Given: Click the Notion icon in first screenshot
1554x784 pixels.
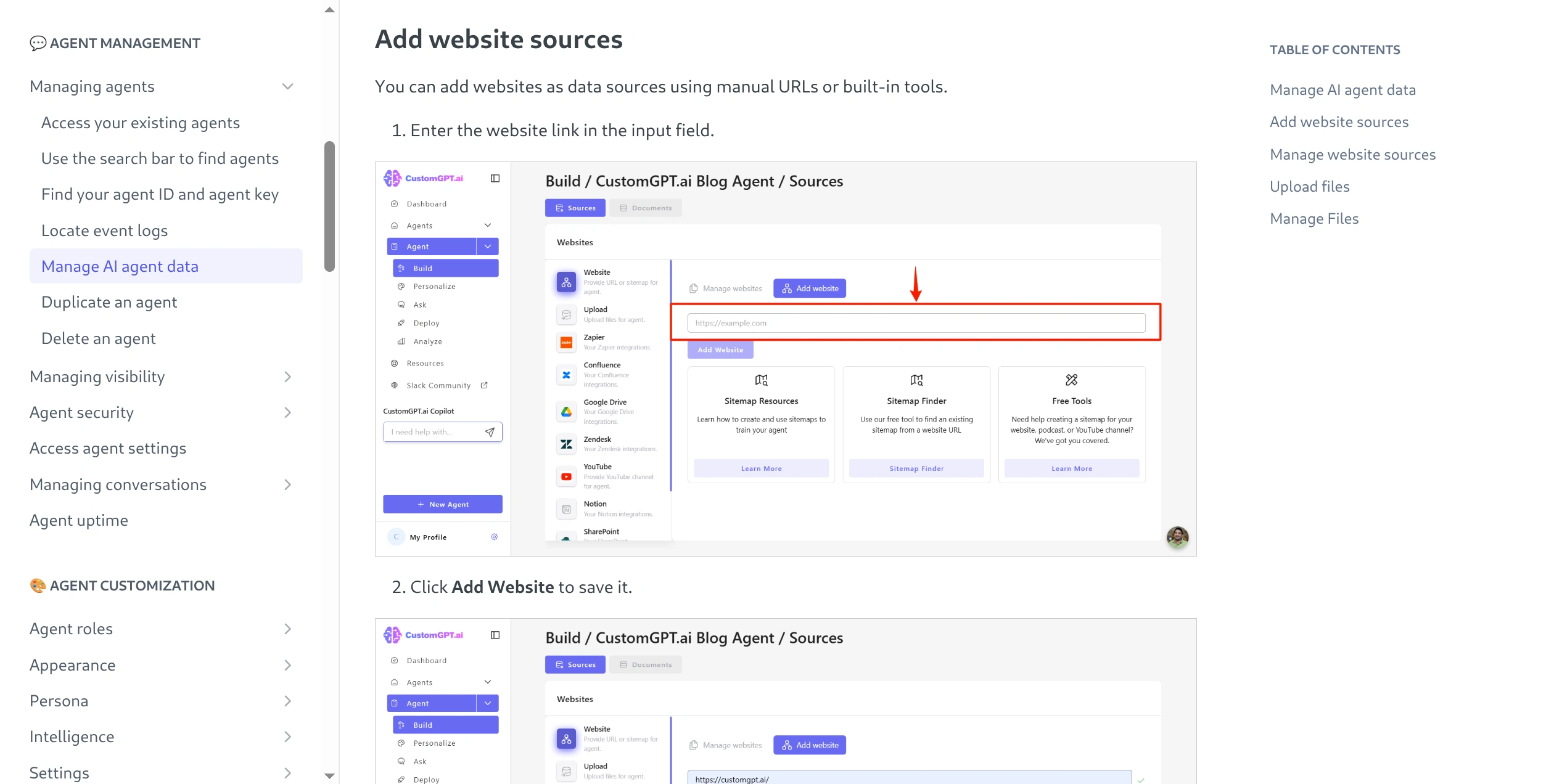Looking at the screenshot, I should [566, 509].
